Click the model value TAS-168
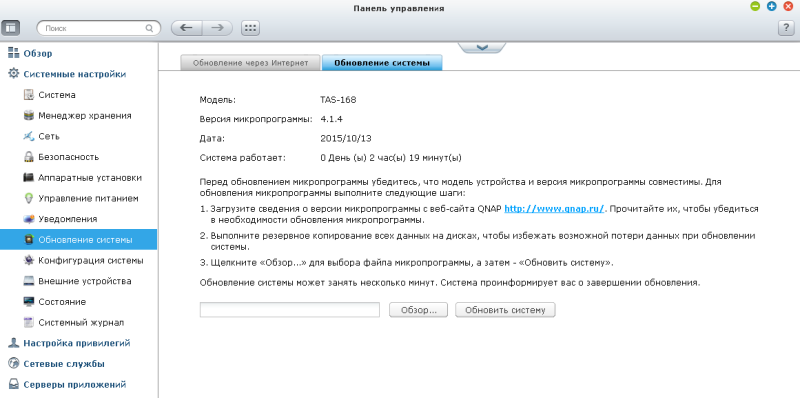 pyautogui.click(x=338, y=100)
